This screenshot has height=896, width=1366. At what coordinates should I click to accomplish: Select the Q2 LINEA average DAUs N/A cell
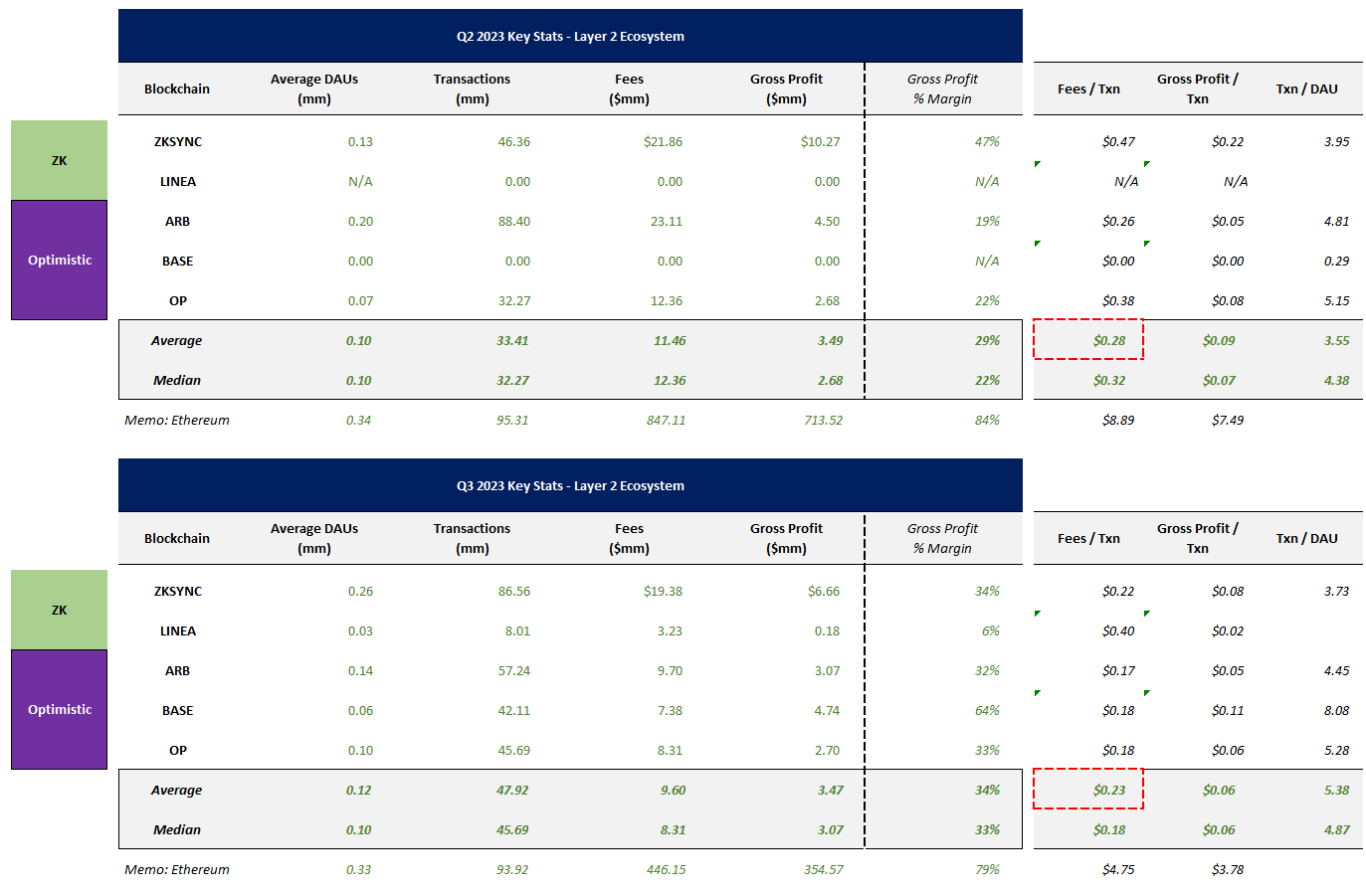[360, 181]
